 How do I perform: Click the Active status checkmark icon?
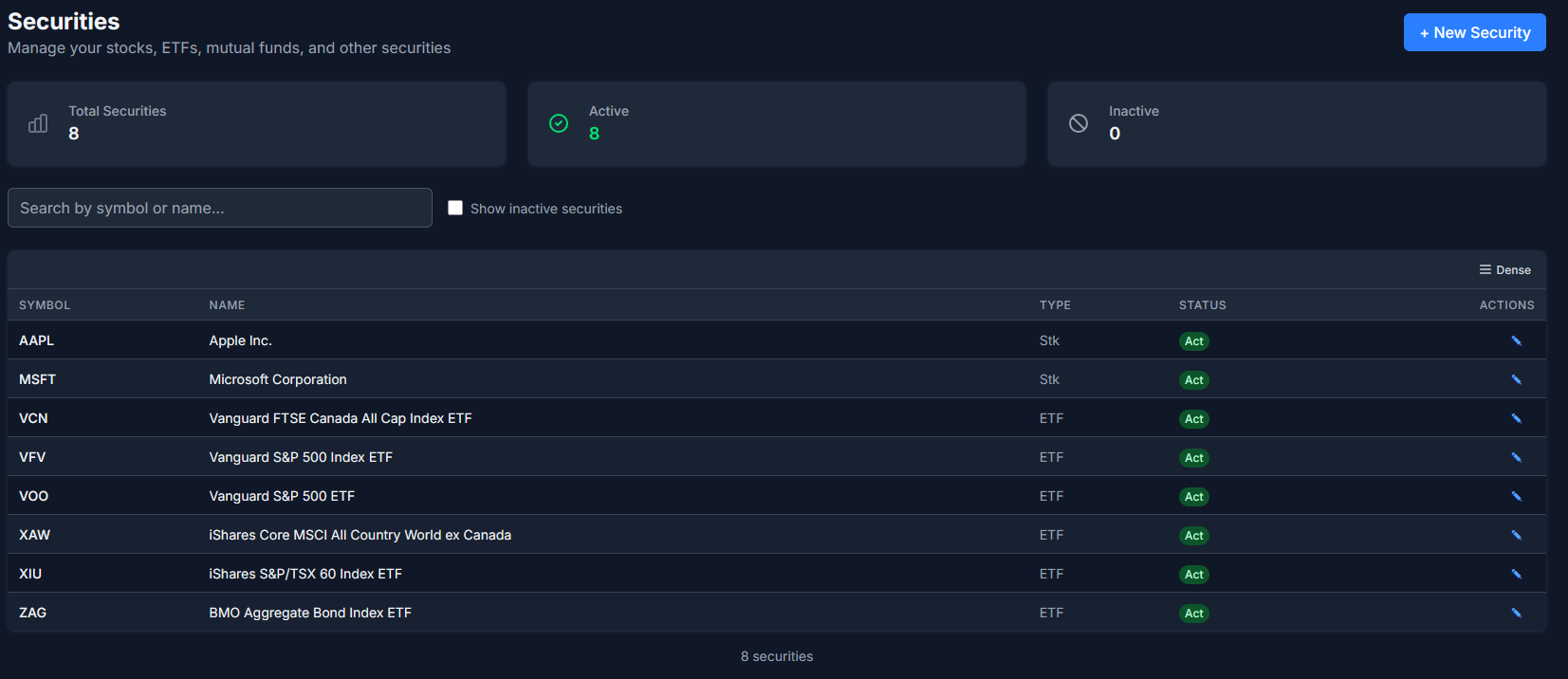coord(559,123)
